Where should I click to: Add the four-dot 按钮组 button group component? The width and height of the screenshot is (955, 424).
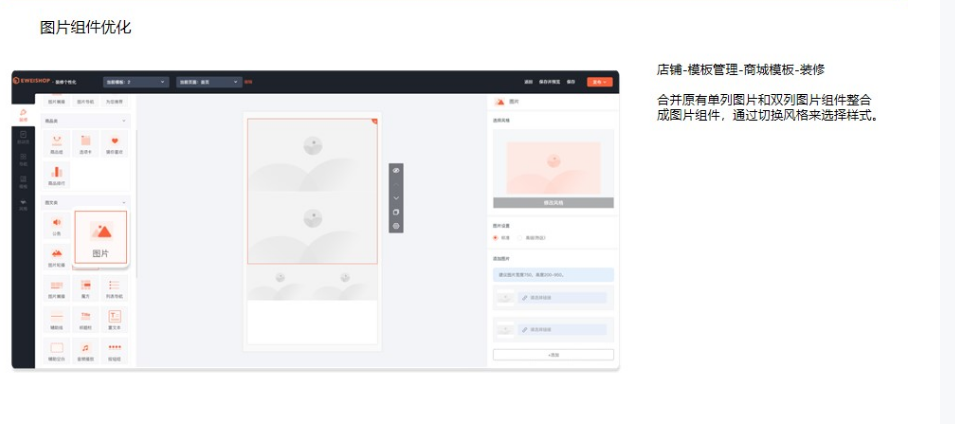point(115,352)
